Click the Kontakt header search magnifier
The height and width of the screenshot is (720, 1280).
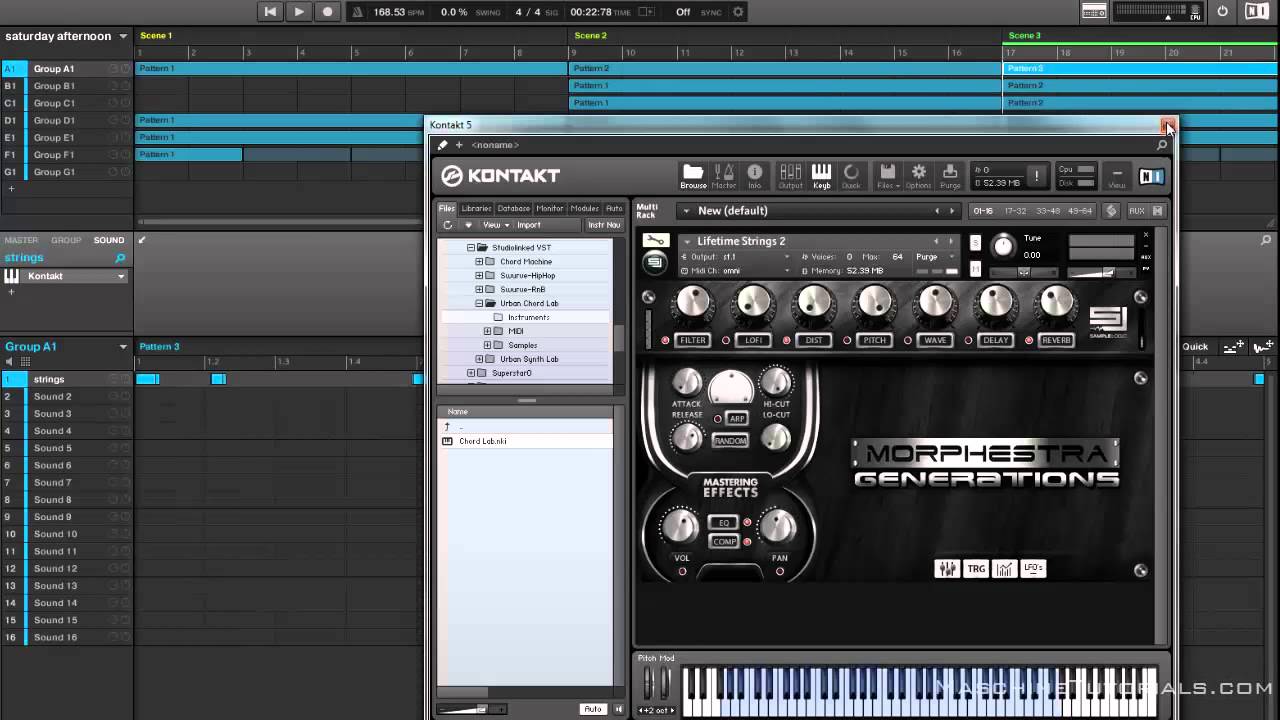(x=1161, y=145)
